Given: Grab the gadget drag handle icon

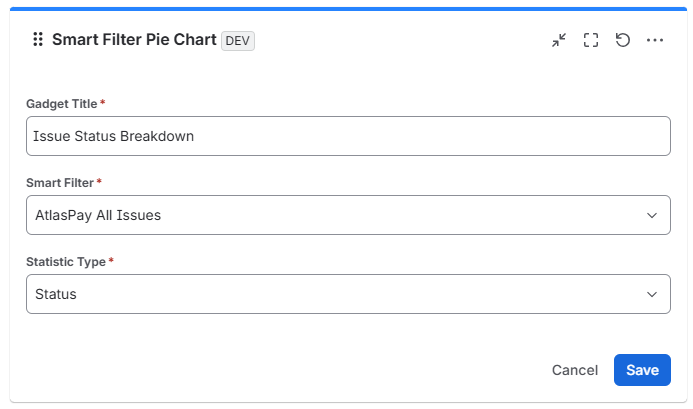Looking at the screenshot, I should coord(38,39).
